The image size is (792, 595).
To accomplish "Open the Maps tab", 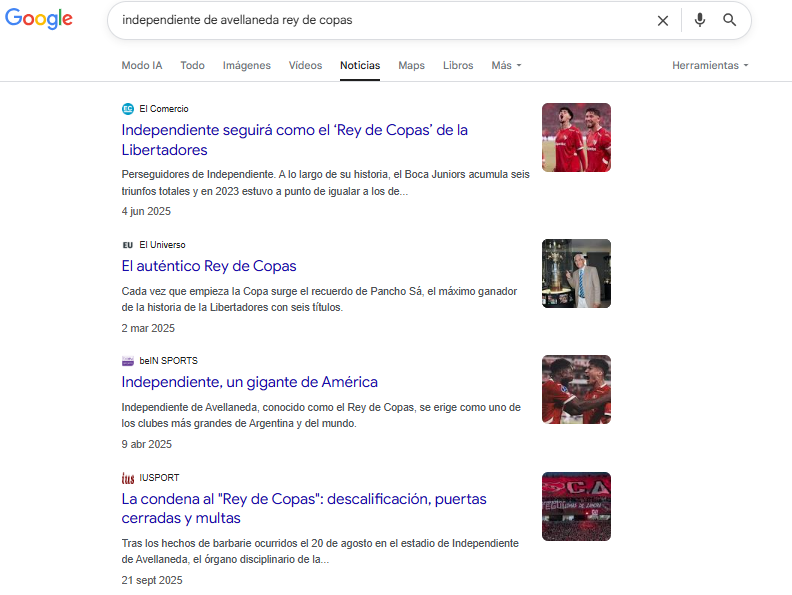I will pyautogui.click(x=411, y=66).
